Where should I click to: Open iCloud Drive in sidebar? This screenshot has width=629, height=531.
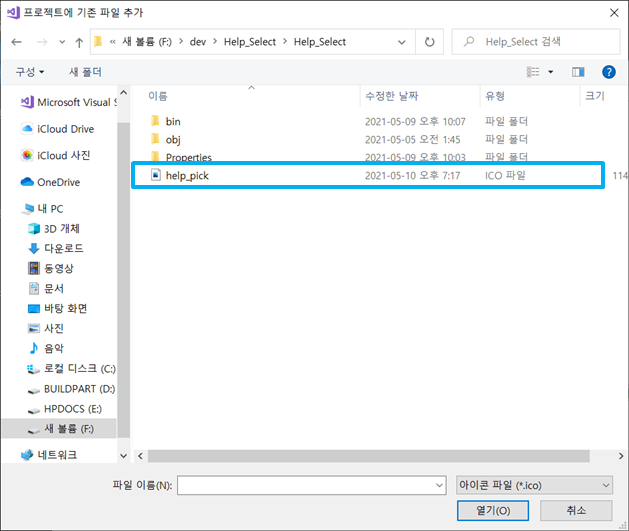click(57, 129)
